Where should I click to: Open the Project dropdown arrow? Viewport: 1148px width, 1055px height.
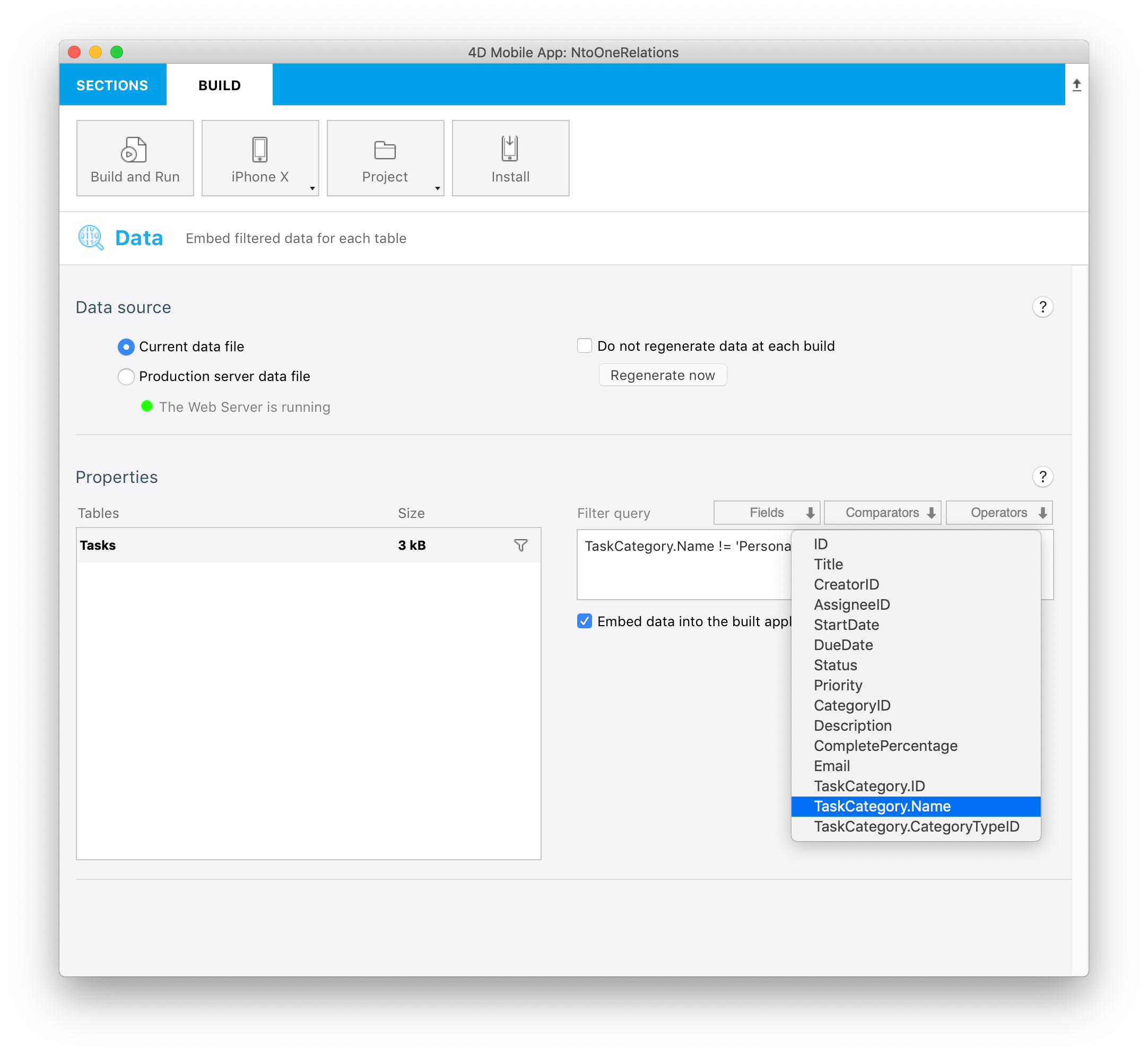[x=437, y=188]
